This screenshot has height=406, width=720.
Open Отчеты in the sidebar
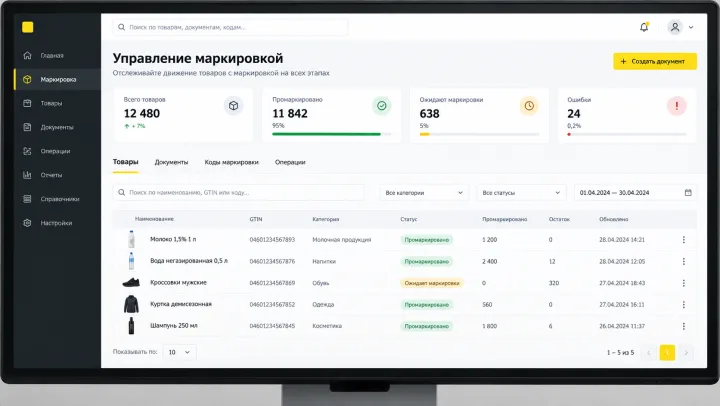(57, 175)
